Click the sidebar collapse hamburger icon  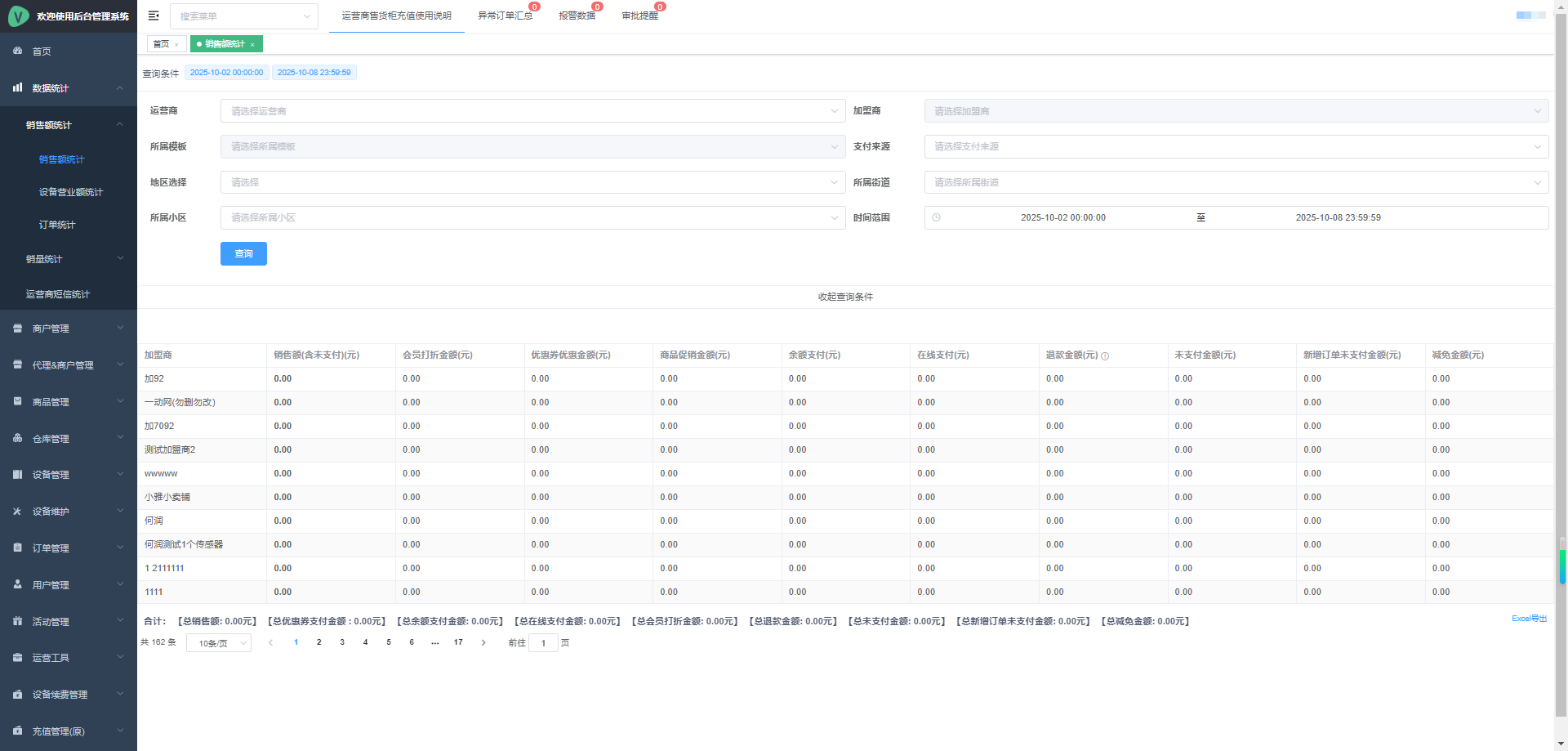(154, 16)
